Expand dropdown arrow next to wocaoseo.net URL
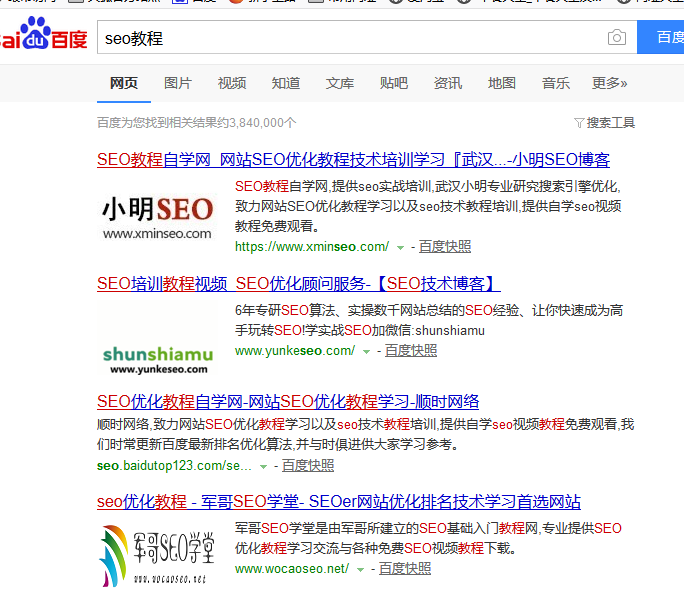 pyautogui.click(x=361, y=569)
